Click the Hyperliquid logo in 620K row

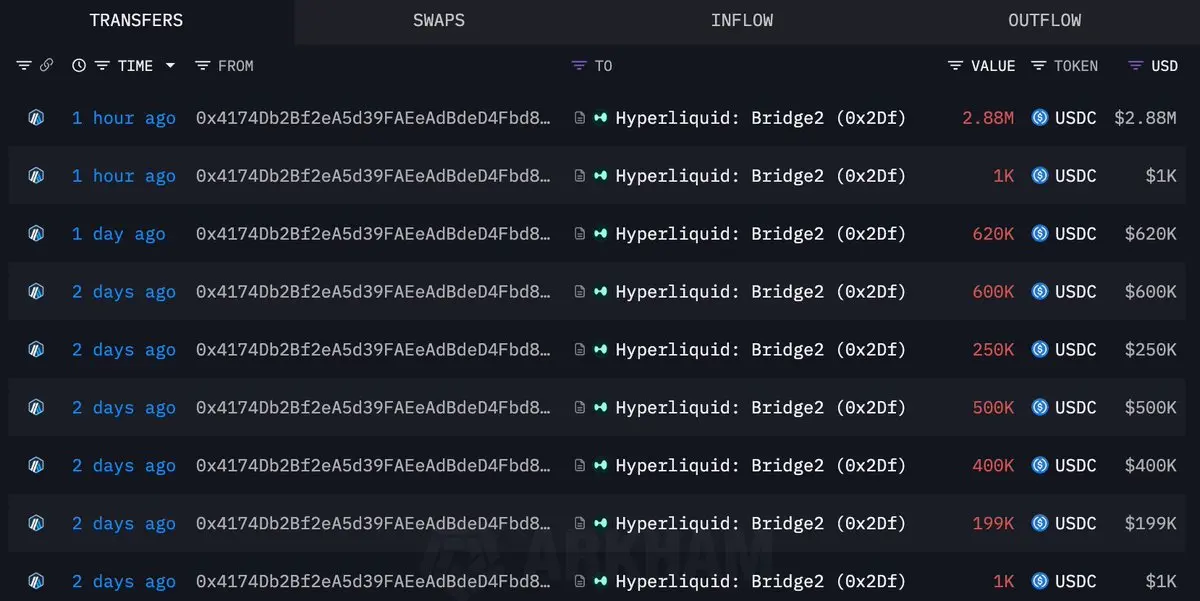601,234
